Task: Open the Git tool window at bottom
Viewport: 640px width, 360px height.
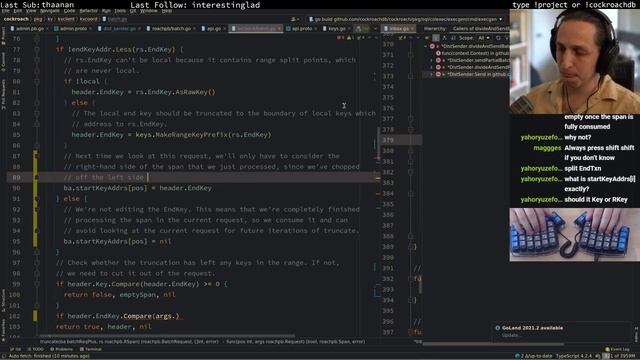Action: point(16,349)
